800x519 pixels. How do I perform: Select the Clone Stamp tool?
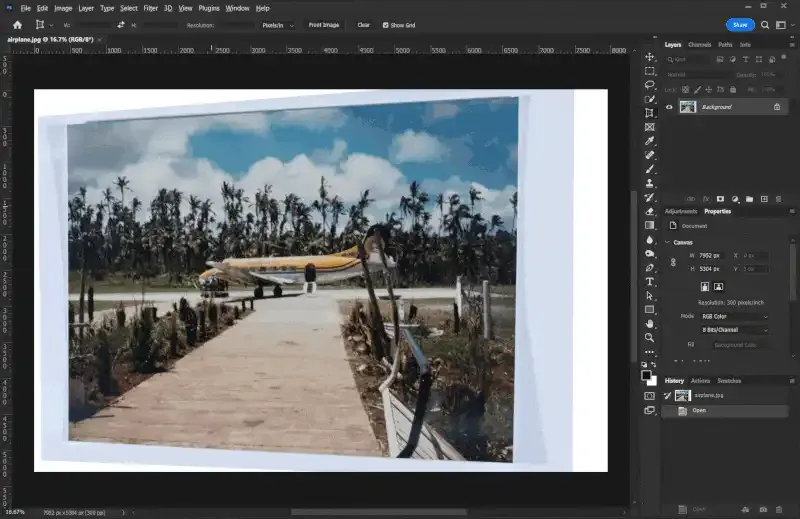coord(649,183)
